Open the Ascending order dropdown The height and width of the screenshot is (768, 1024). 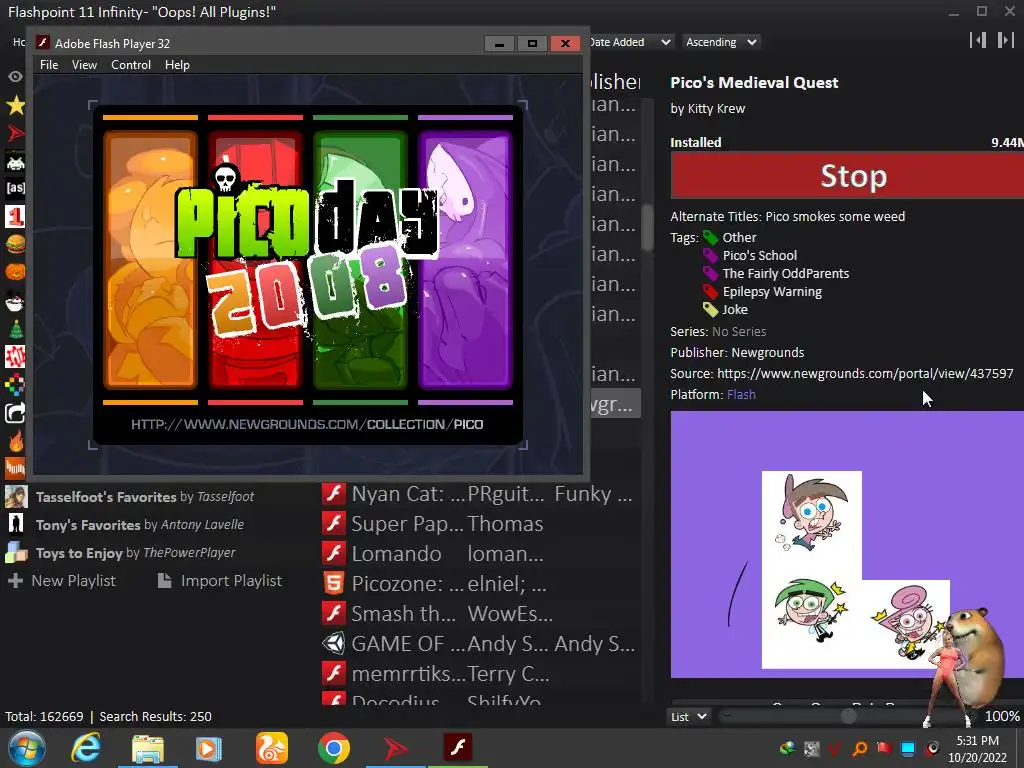[721, 42]
